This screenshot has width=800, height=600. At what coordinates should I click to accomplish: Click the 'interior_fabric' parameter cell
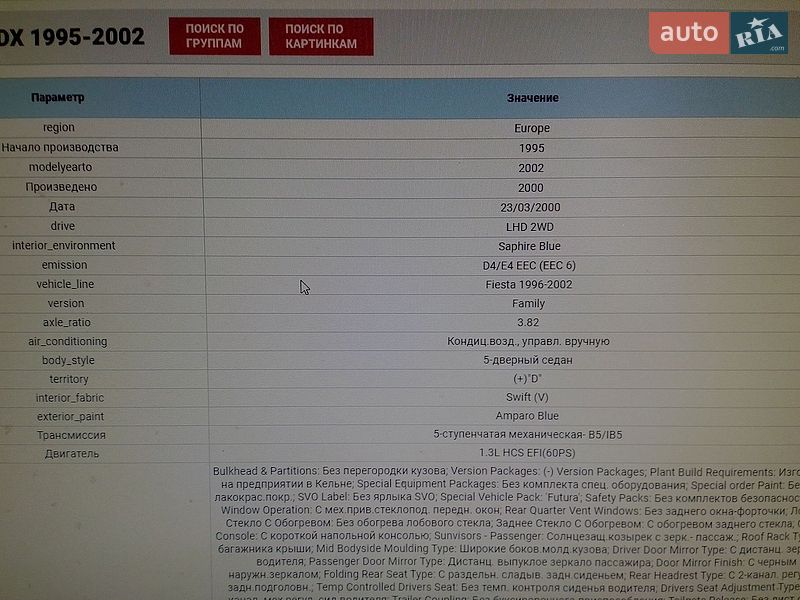[70, 398]
